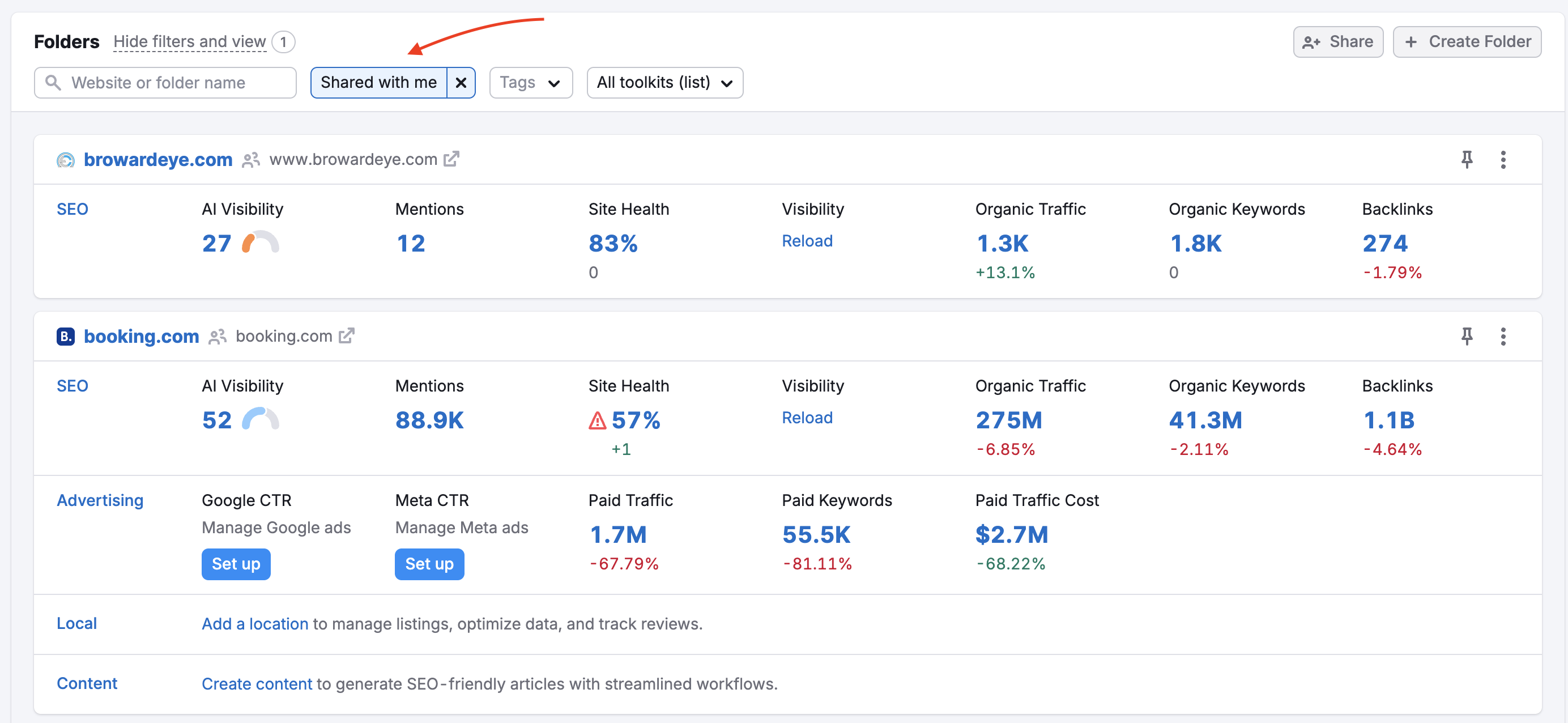
Task: Click shared users icon next to booking.com
Action: pyautogui.click(x=218, y=337)
